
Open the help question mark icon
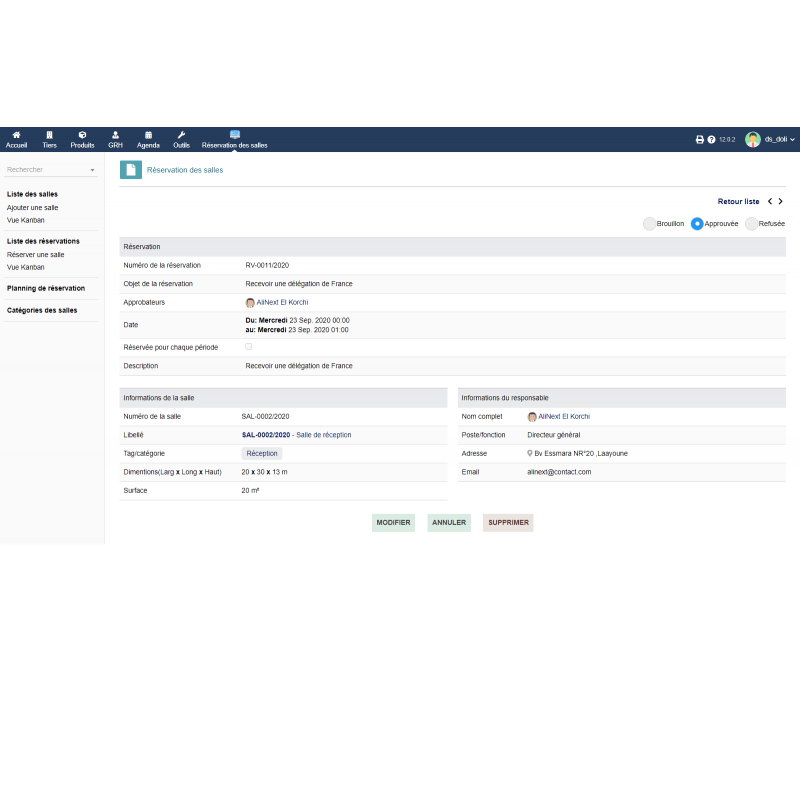[x=711, y=140]
